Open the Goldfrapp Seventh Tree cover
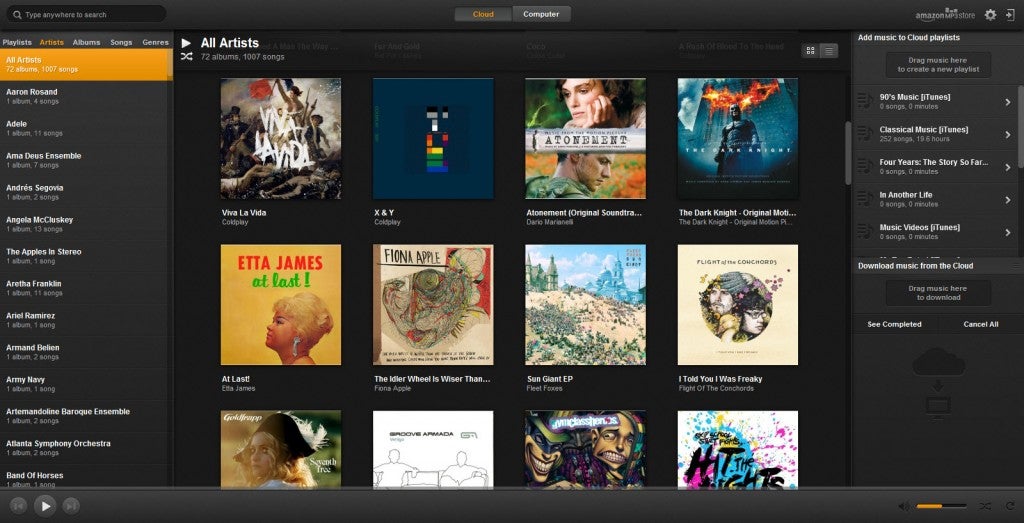 (x=281, y=449)
